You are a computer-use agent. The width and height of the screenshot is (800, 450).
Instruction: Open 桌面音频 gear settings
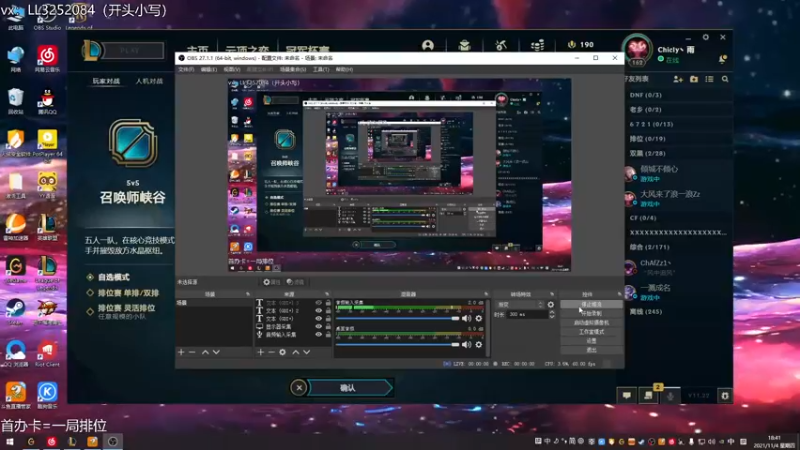(x=479, y=344)
